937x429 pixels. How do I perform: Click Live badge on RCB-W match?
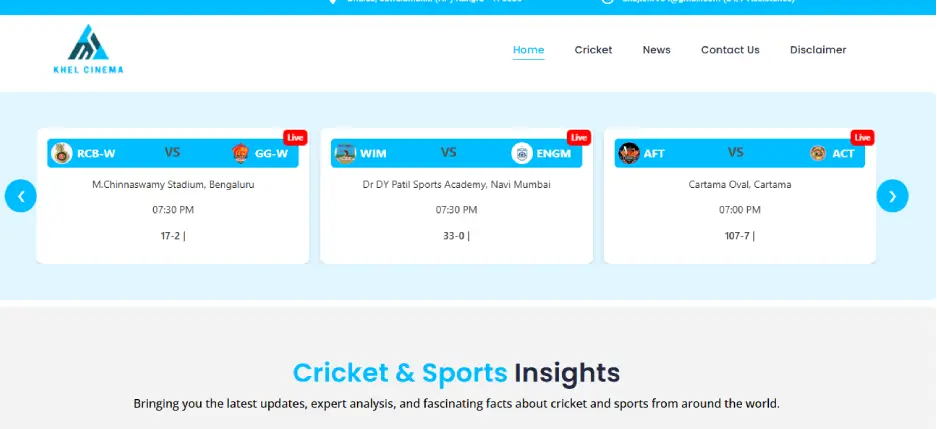click(295, 137)
